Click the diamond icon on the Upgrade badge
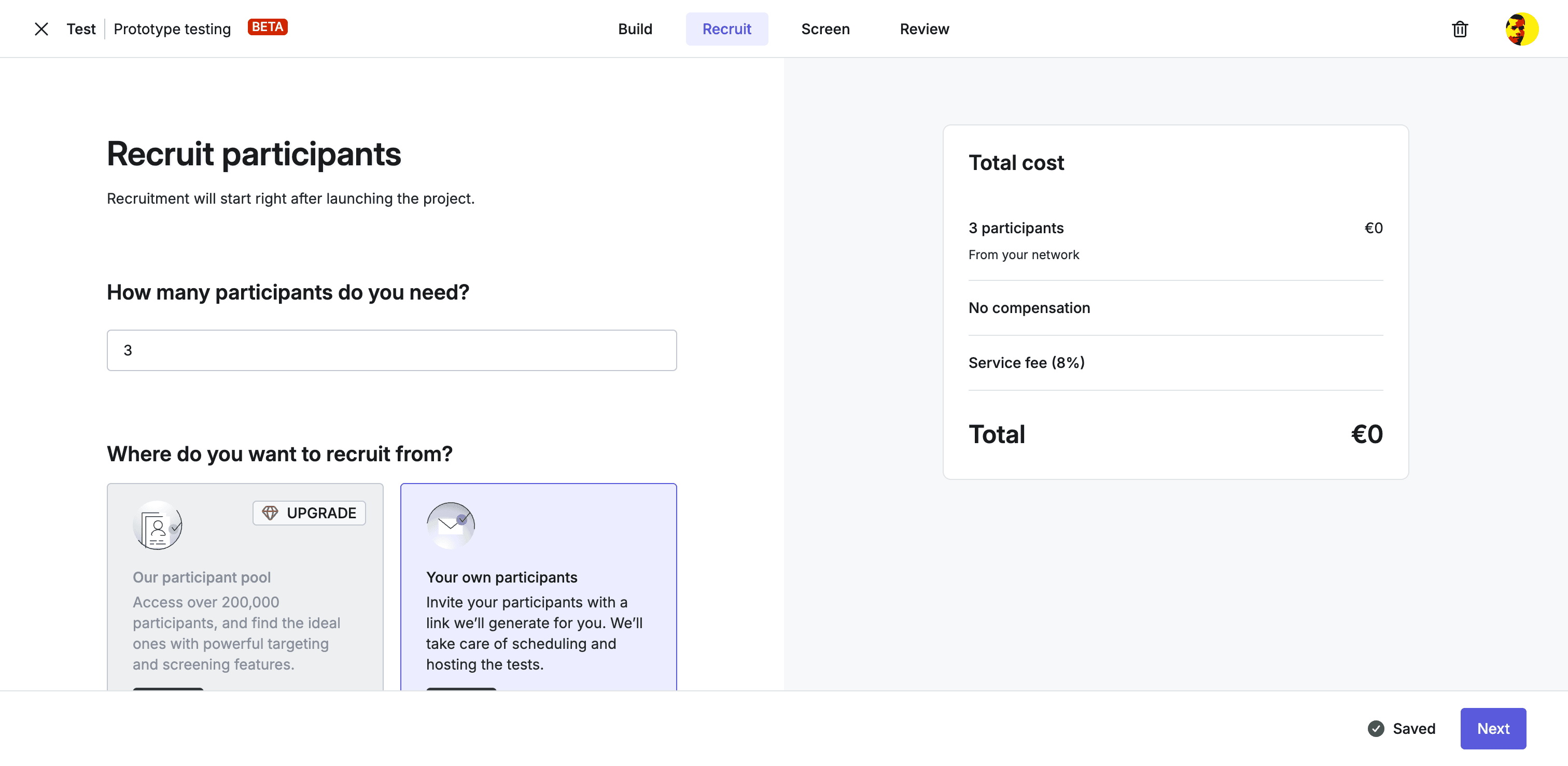 click(x=270, y=513)
